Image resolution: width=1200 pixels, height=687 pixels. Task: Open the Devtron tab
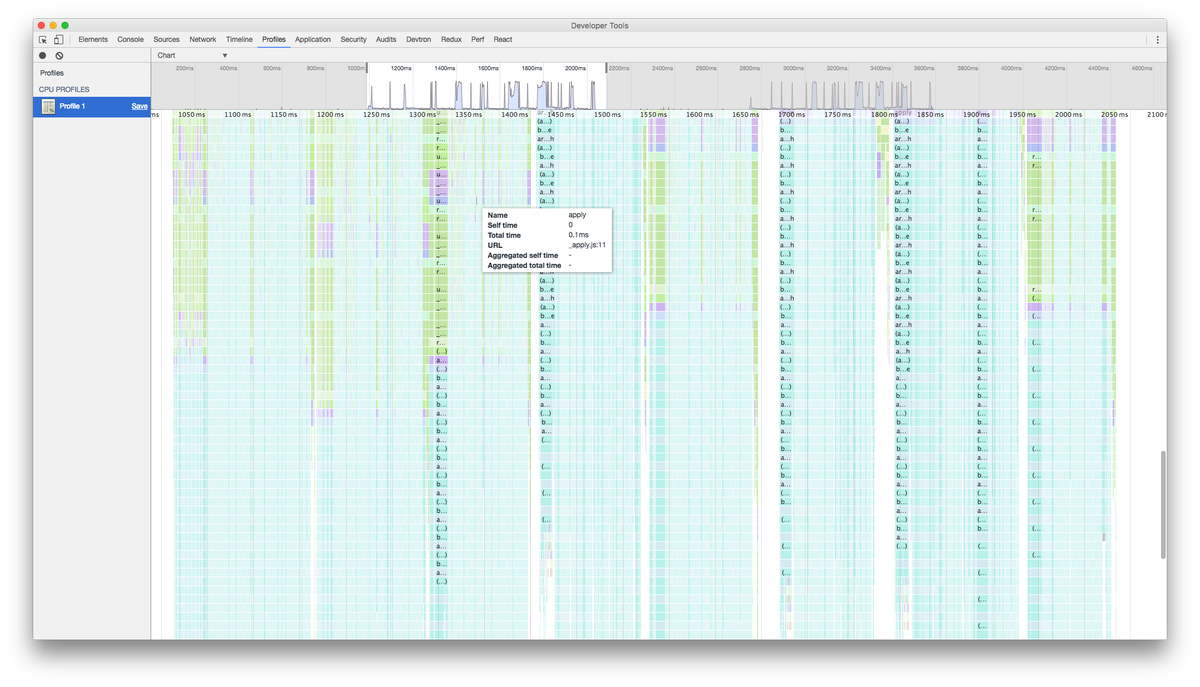(419, 39)
